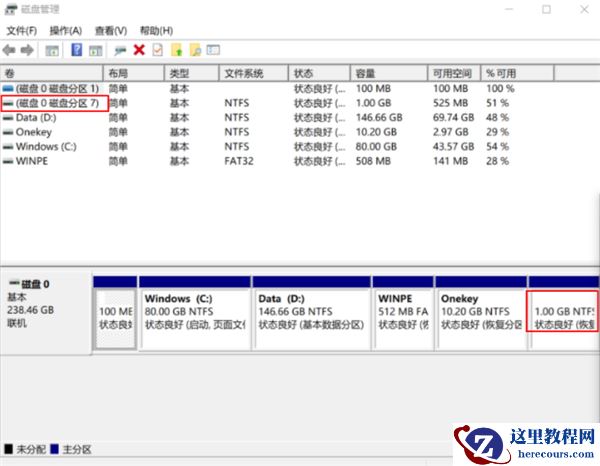
Task: Sort by the 文件系统 column header
Action: pos(254,73)
